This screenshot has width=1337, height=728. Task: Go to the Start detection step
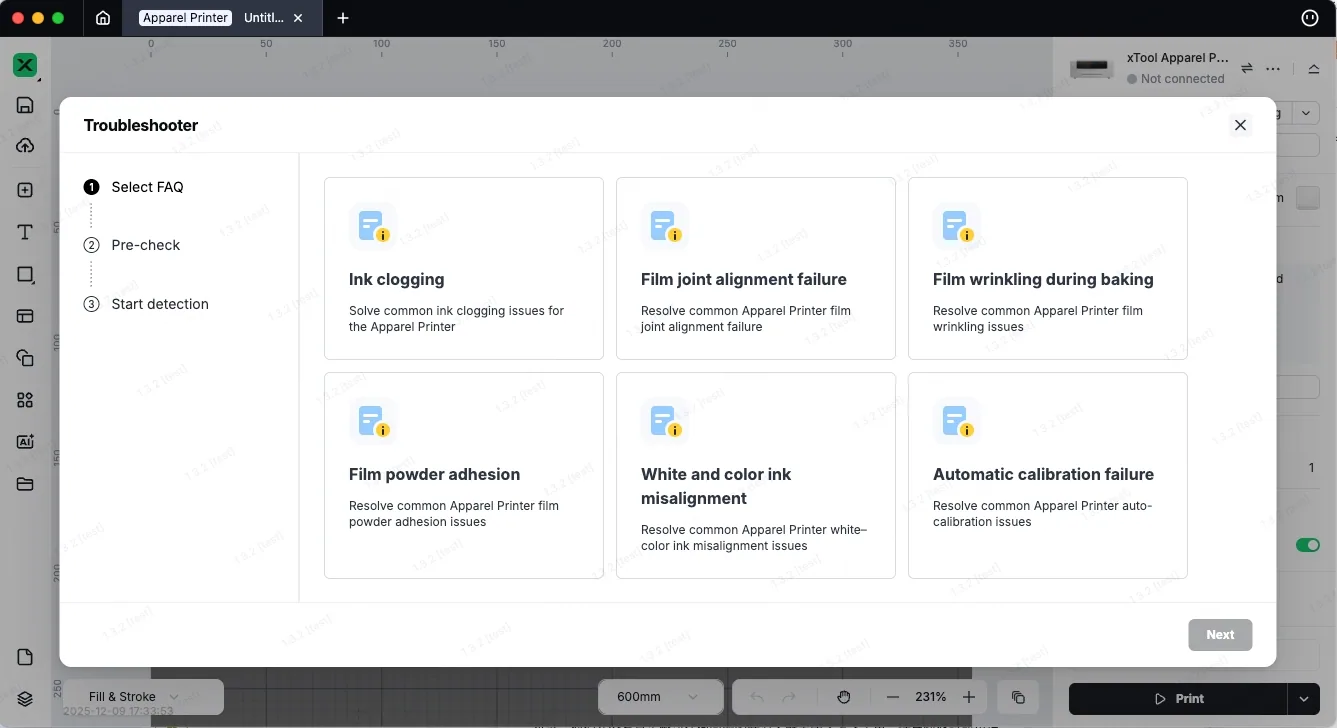146,304
